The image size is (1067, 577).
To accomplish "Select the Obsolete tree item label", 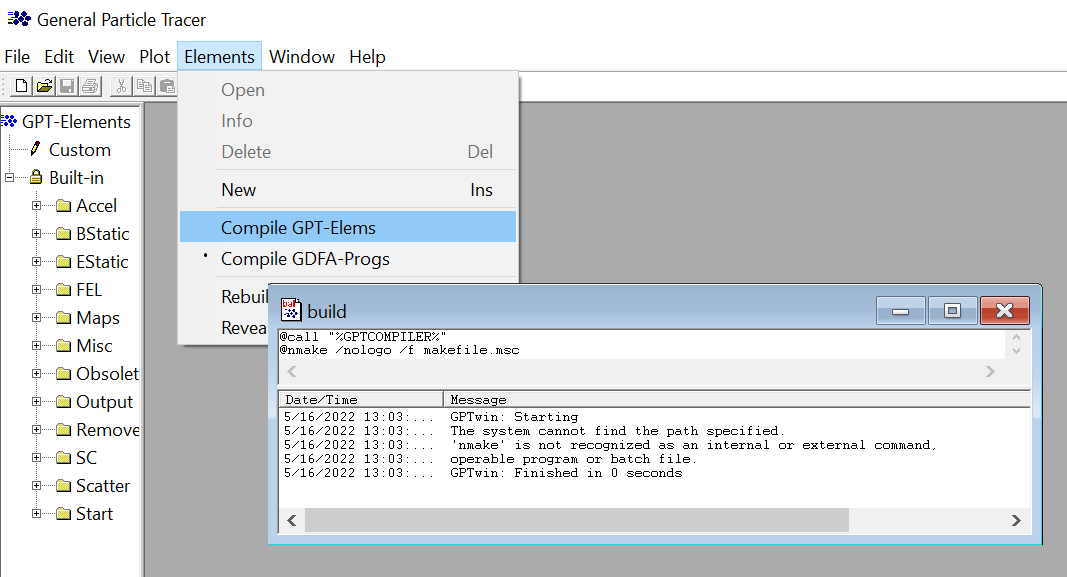I will click(108, 374).
